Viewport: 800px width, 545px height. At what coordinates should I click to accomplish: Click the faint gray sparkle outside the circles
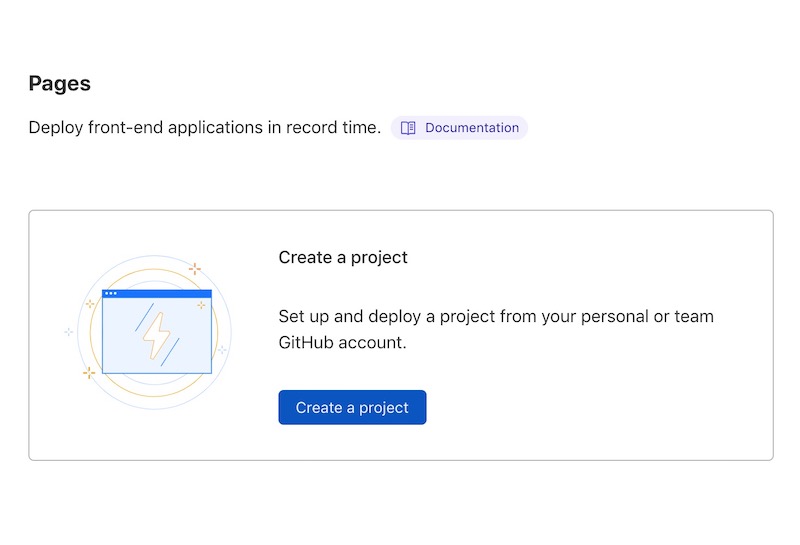(x=68, y=332)
